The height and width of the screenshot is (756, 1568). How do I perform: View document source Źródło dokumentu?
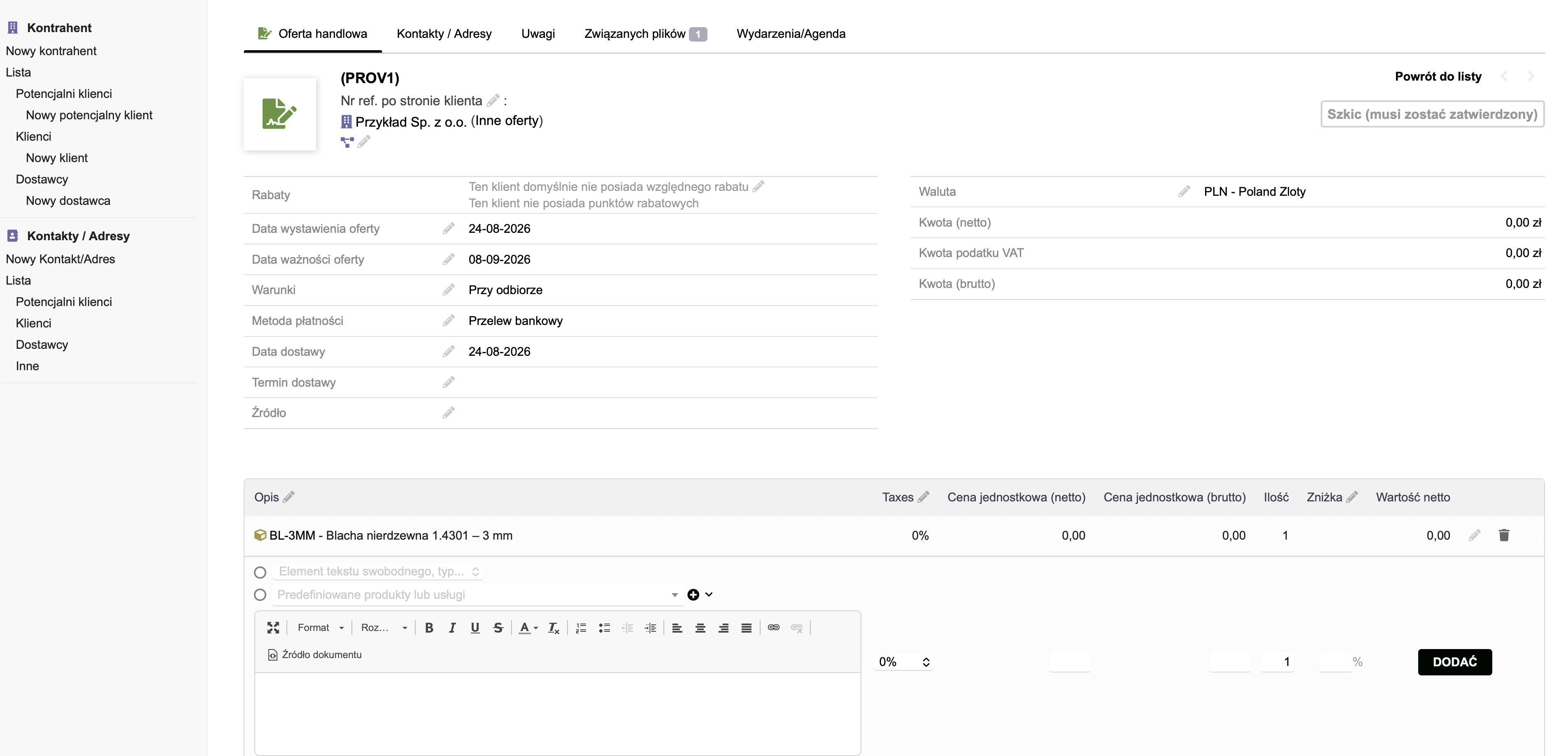click(x=315, y=655)
